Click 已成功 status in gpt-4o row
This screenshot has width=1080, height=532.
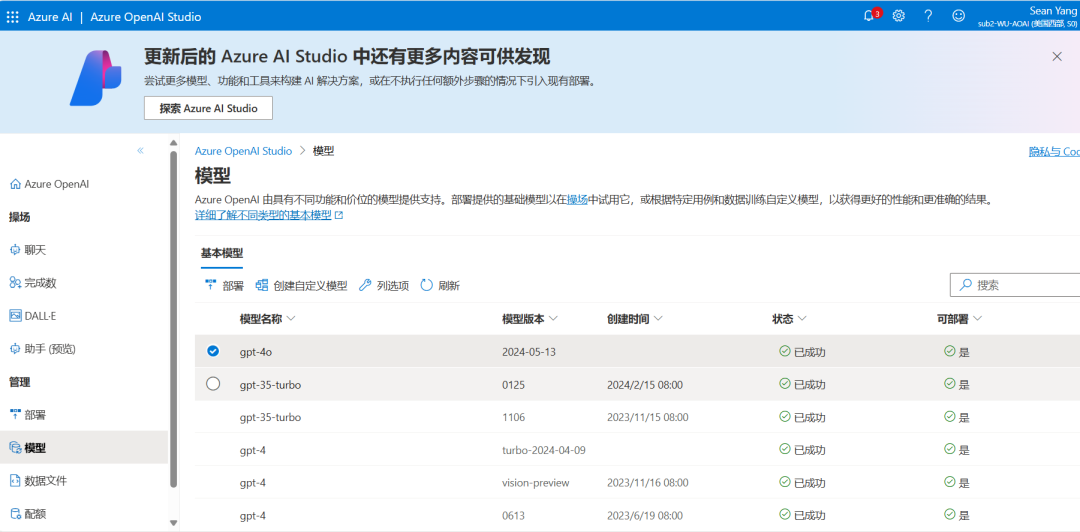802,351
